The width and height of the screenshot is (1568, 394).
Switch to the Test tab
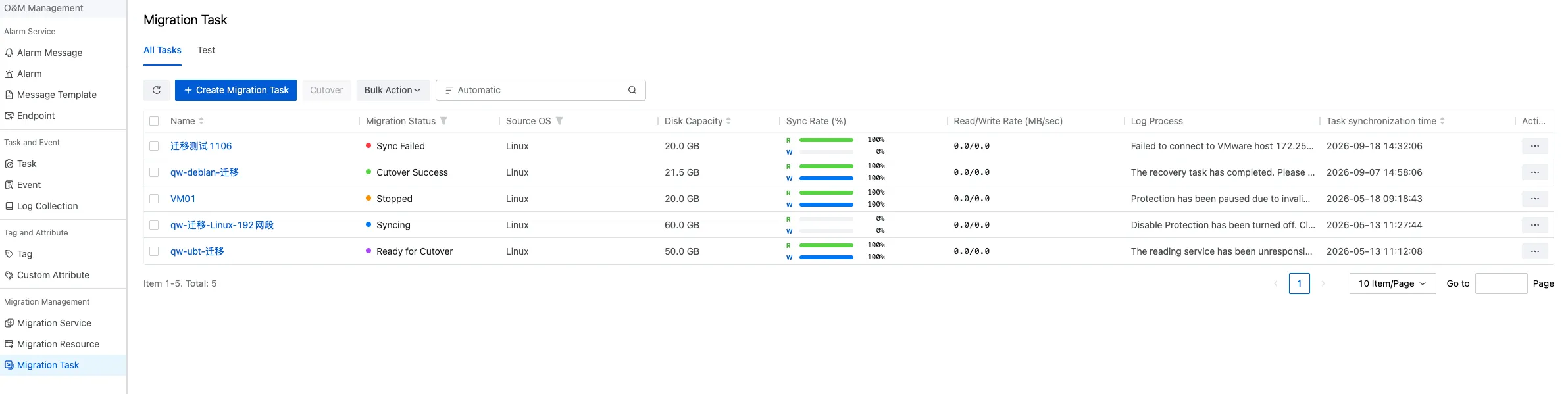206,50
